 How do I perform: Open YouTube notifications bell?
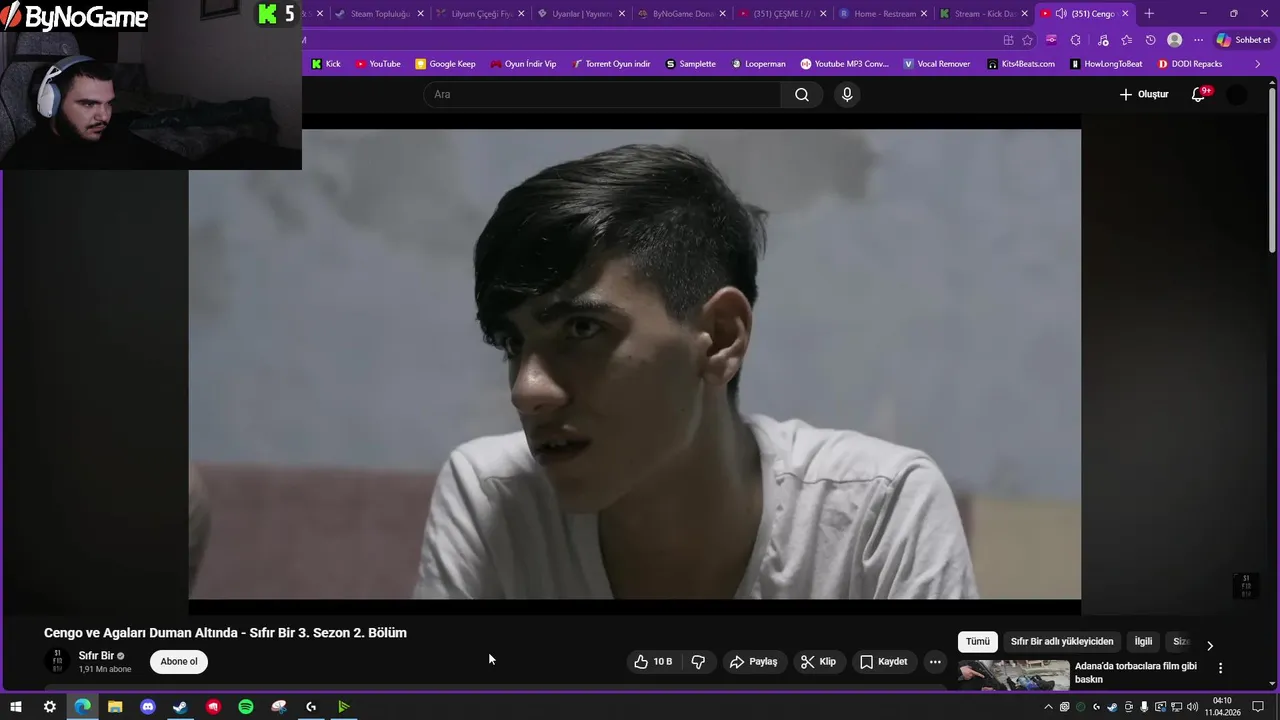[1198, 94]
